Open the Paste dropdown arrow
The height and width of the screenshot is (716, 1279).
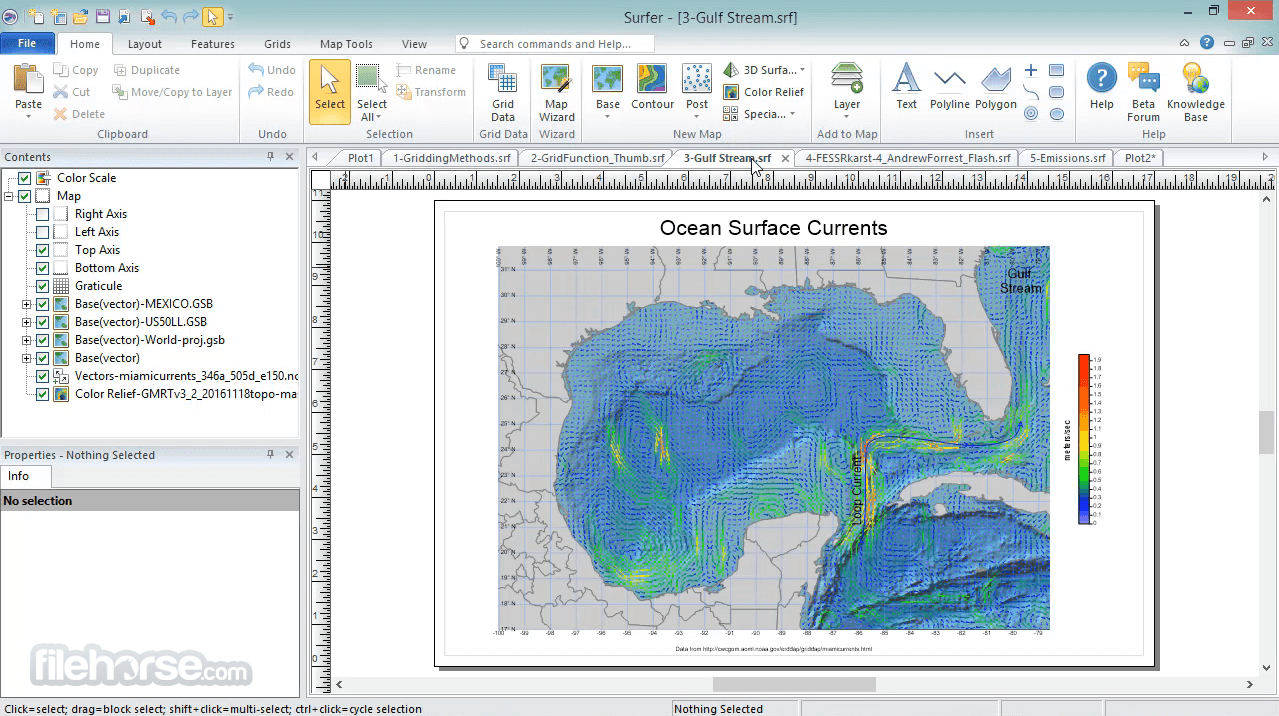pos(28,116)
